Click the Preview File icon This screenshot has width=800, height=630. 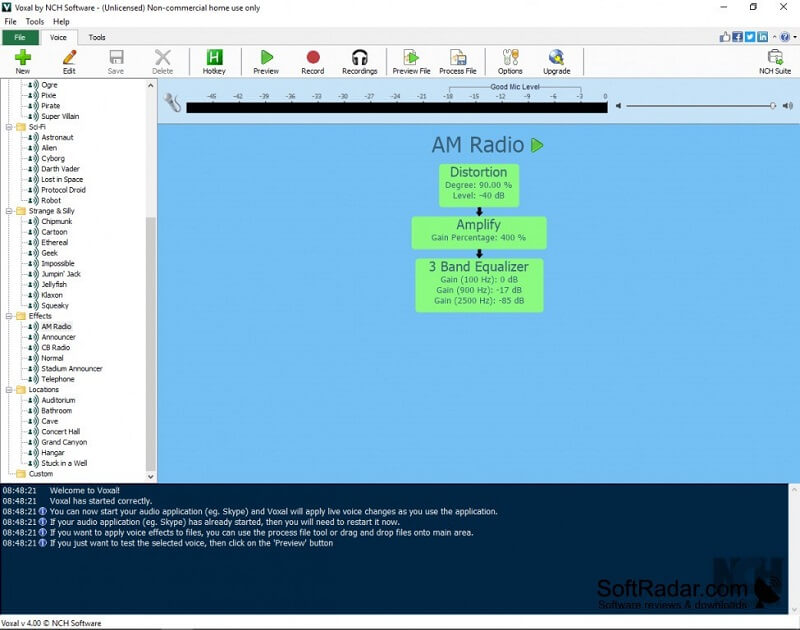coord(411,58)
